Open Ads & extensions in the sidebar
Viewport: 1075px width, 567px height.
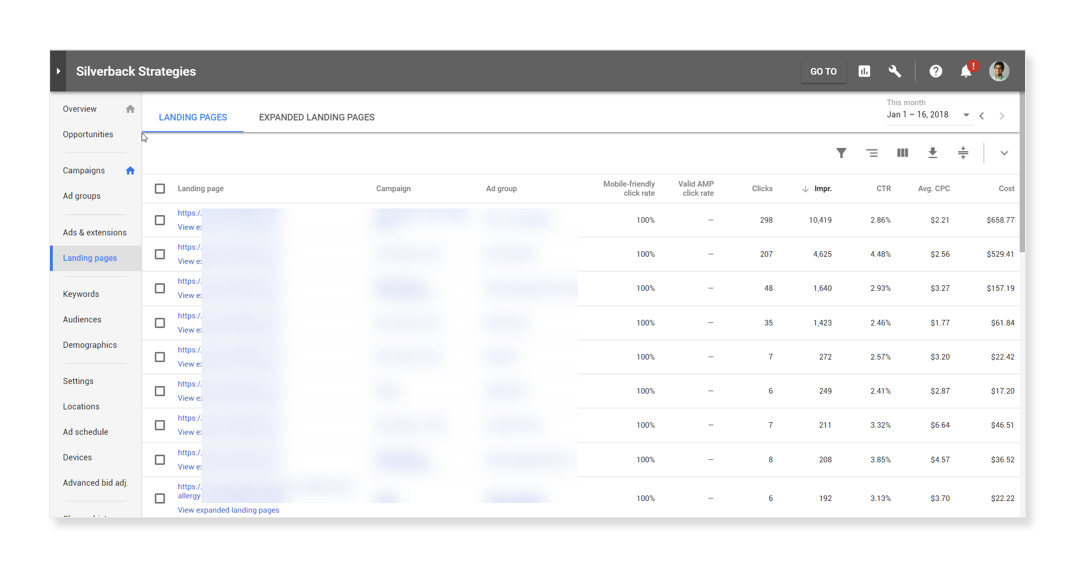point(95,232)
